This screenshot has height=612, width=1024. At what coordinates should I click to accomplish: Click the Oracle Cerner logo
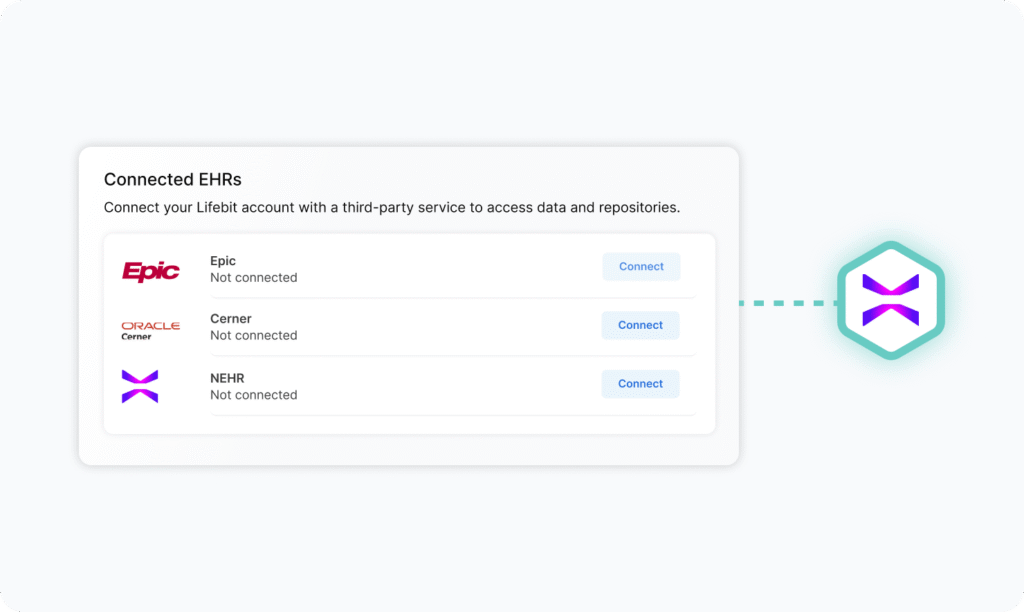tap(150, 330)
